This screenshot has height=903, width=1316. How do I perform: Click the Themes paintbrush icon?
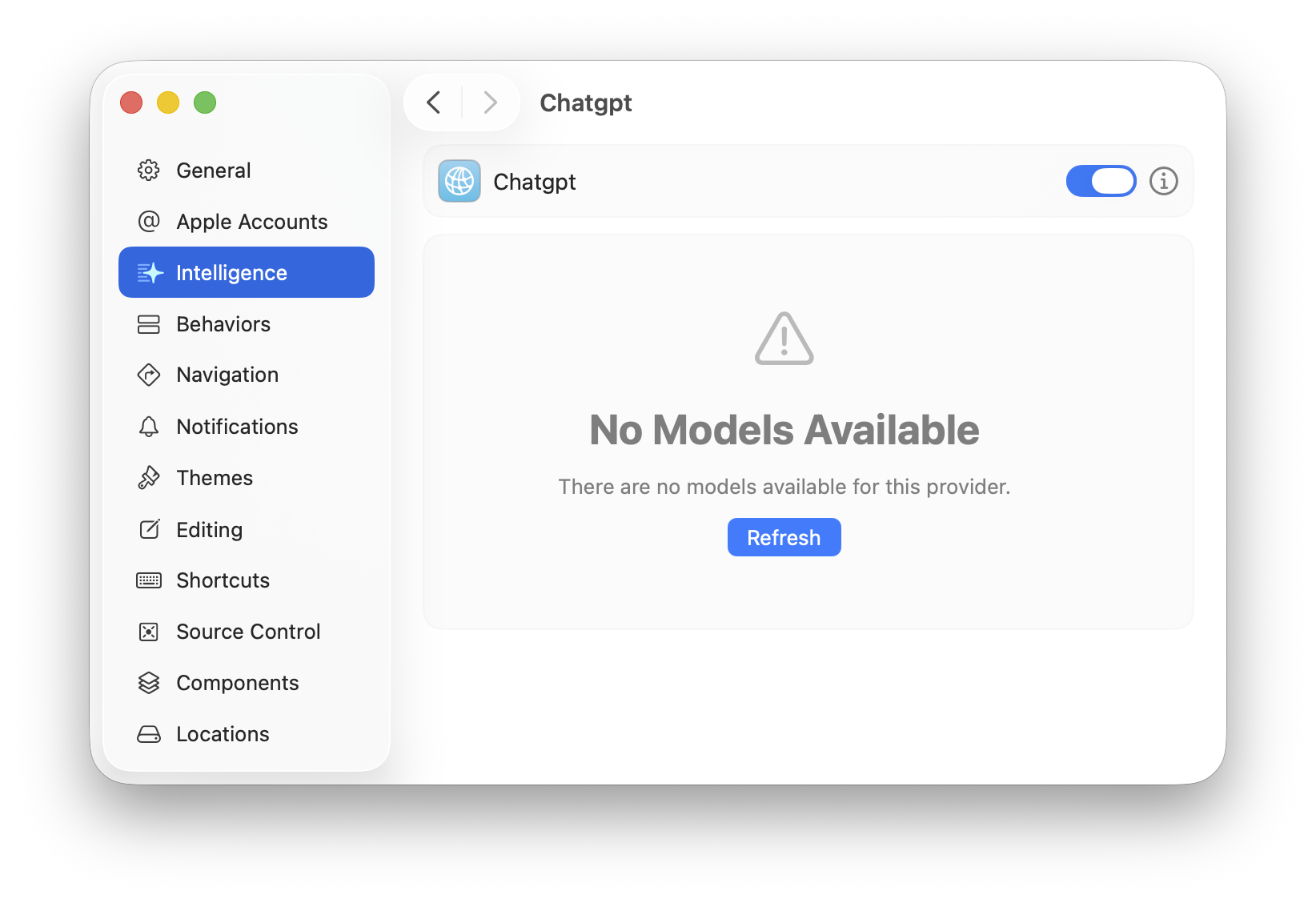click(x=149, y=478)
